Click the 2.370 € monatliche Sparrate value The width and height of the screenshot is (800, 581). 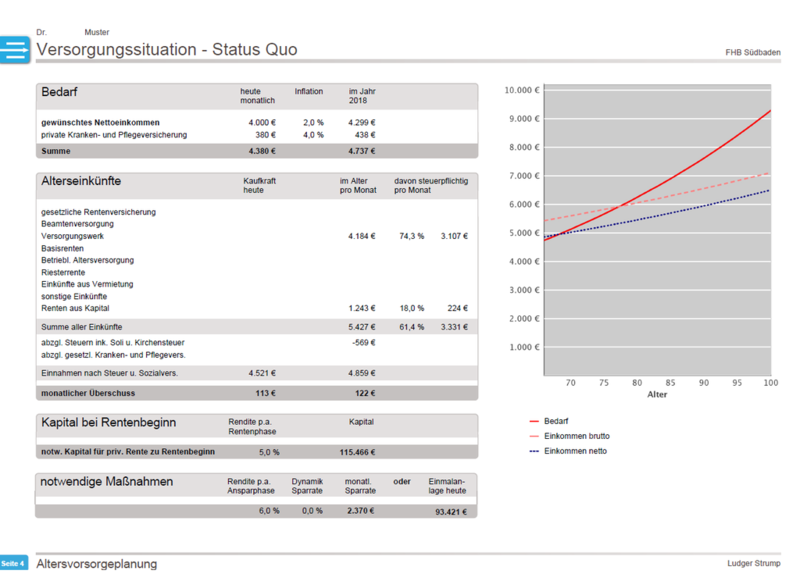[361, 511]
